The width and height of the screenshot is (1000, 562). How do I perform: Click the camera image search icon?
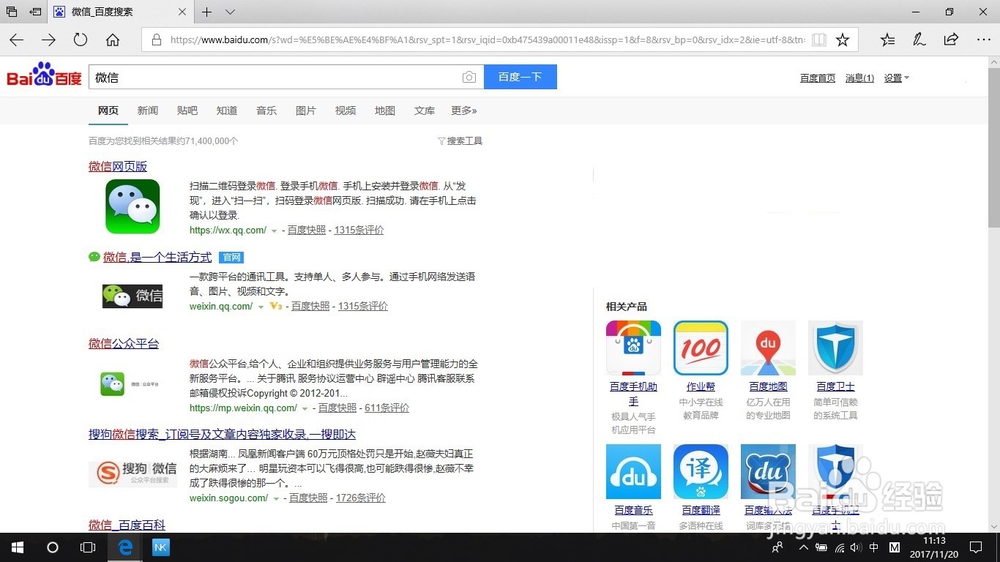point(469,77)
